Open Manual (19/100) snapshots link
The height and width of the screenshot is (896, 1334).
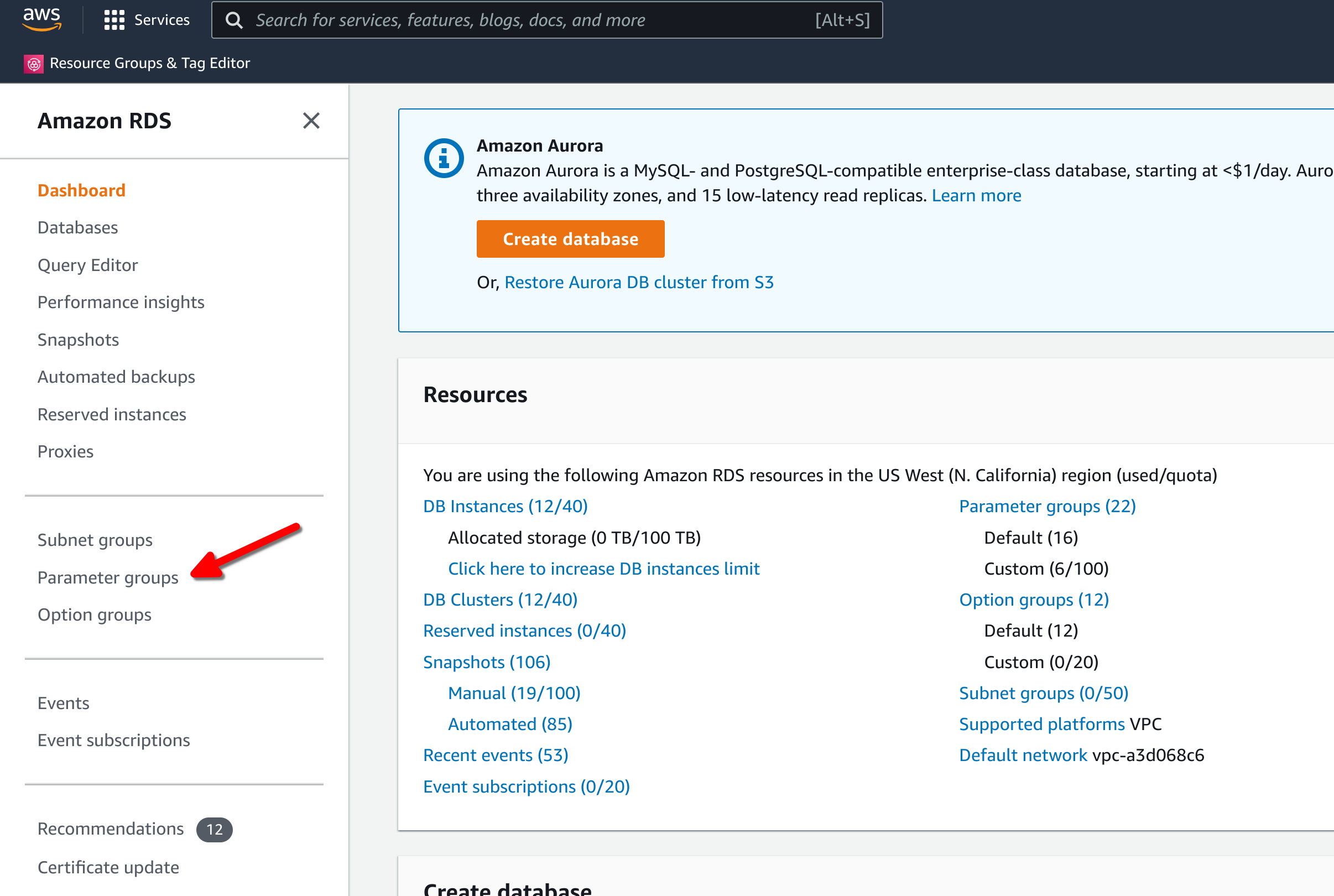pyautogui.click(x=514, y=693)
